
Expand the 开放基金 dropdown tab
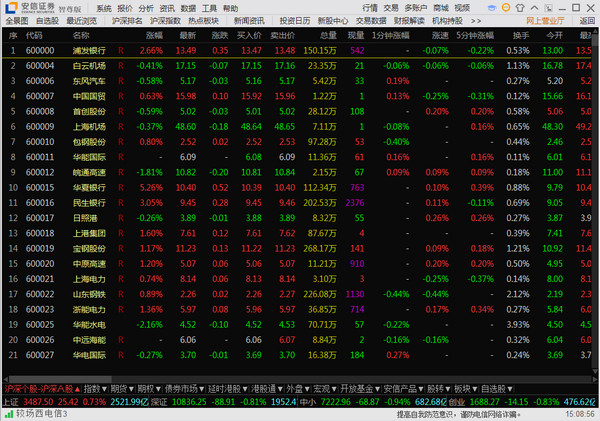click(360, 389)
